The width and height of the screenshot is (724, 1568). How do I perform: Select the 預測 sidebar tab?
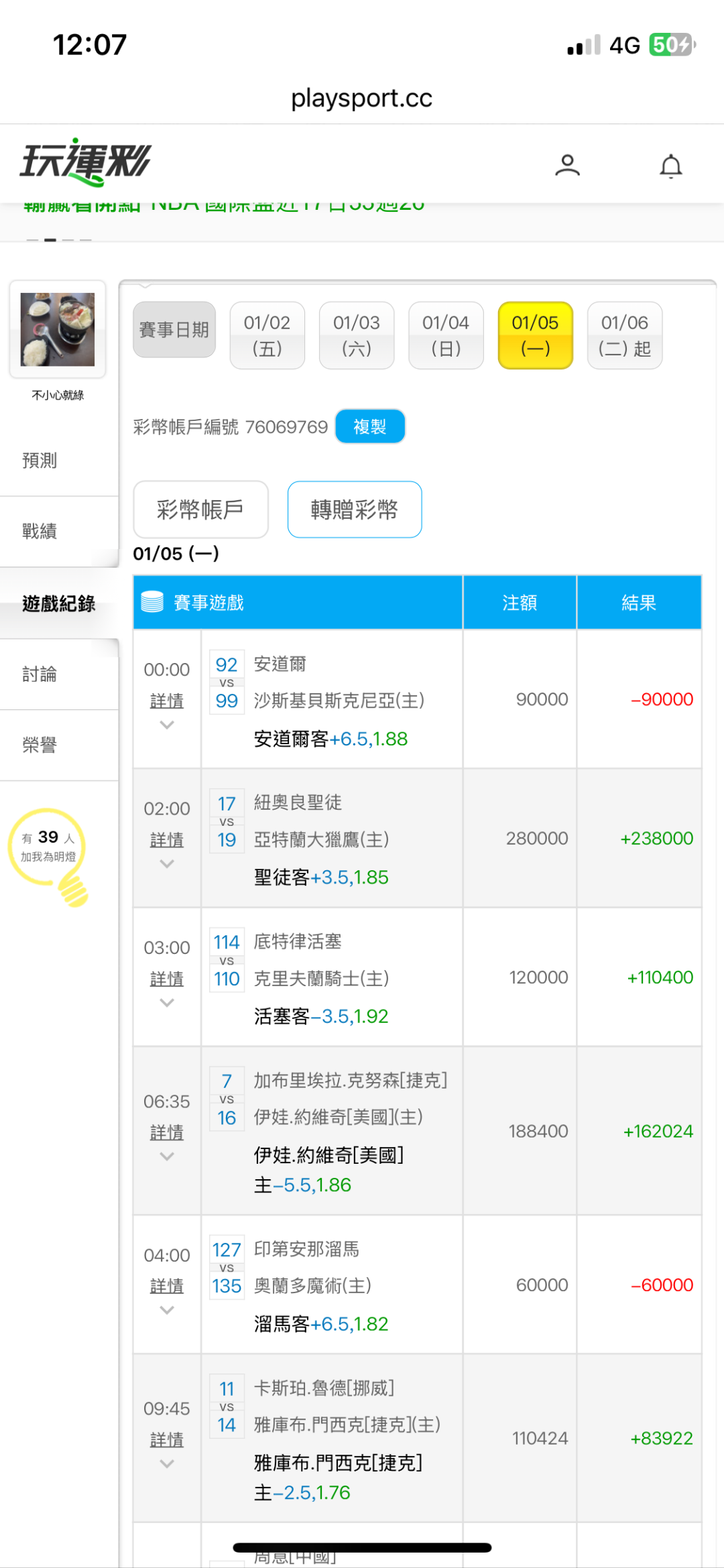coord(40,460)
